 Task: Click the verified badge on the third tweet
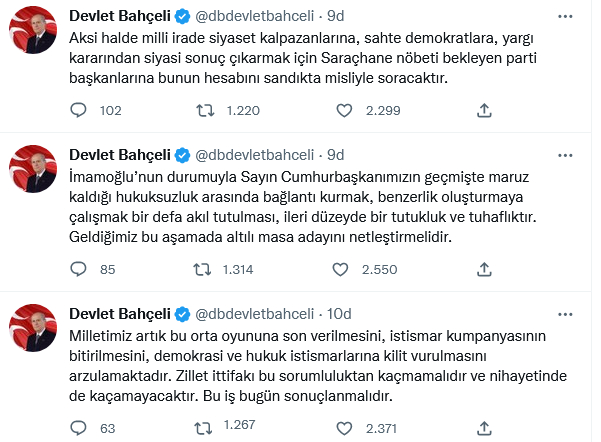click(181, 311)
